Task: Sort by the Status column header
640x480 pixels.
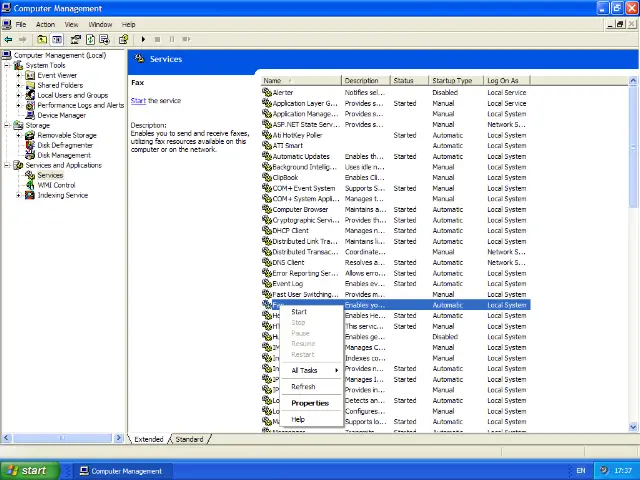Action: coord(409,80)
